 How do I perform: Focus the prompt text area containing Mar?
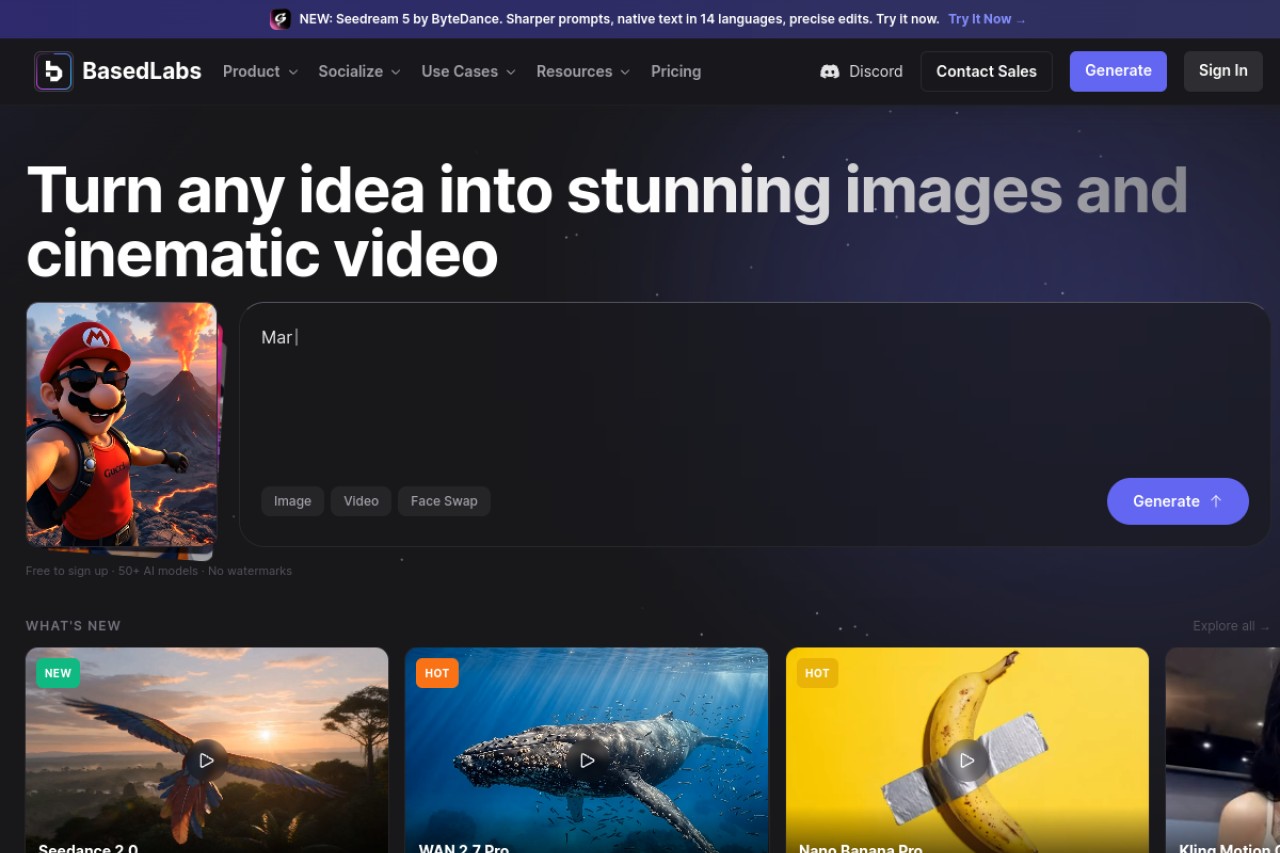click(754, 395)
